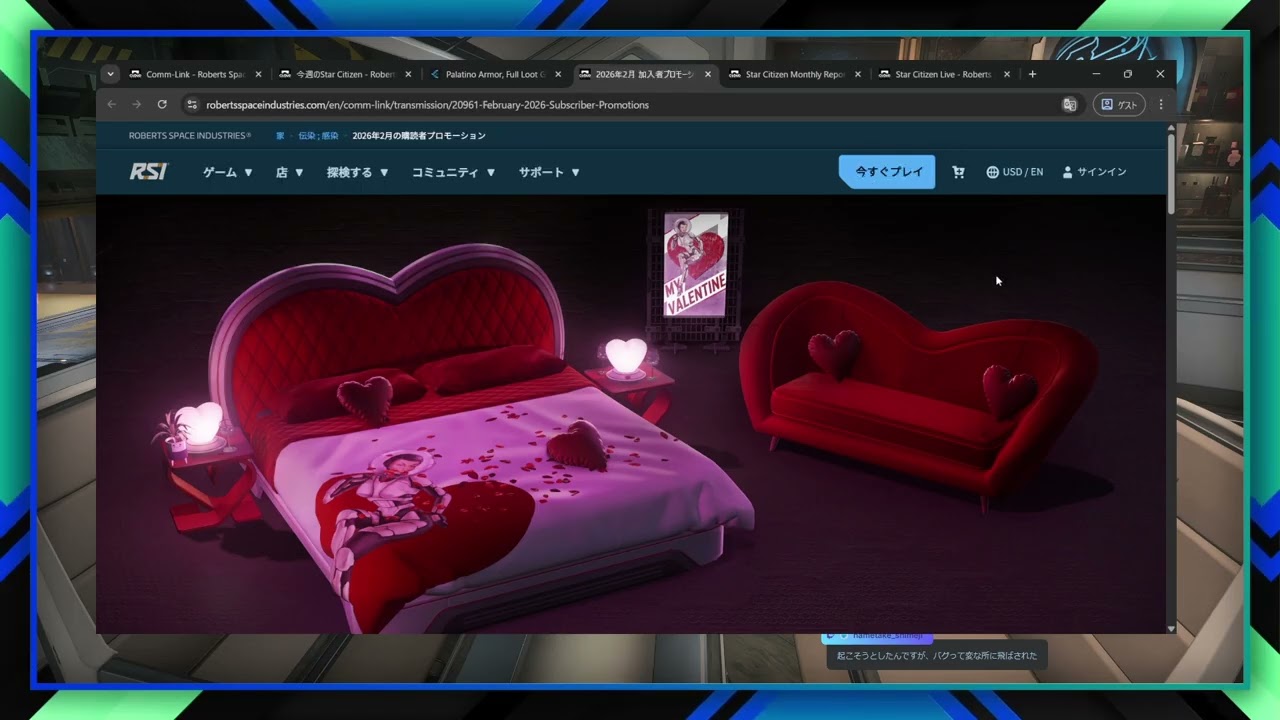View site information icon in address bar
This screenshot has height=720, width=1280.
[192, 104]
